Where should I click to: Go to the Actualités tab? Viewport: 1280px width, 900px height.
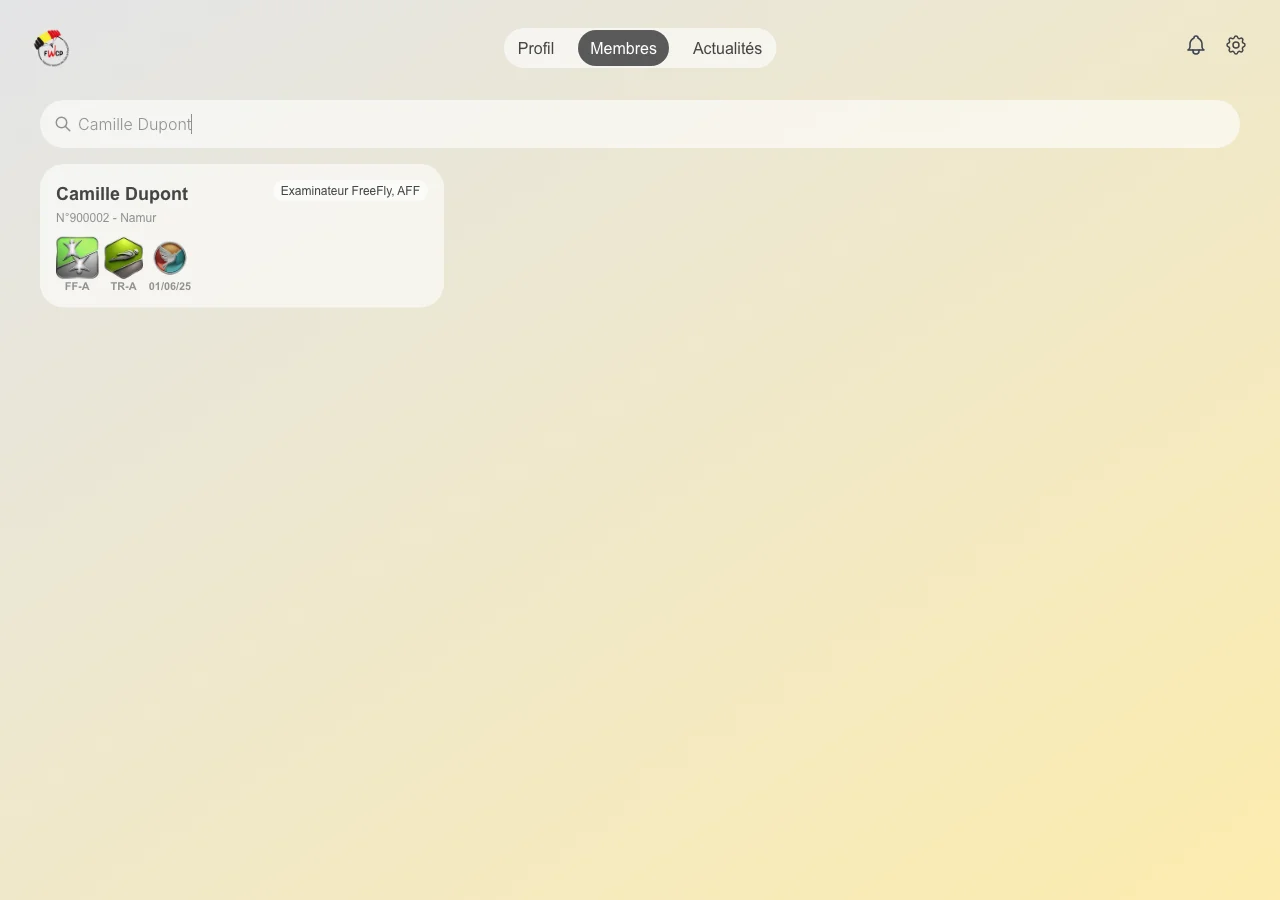coord(727,48)
